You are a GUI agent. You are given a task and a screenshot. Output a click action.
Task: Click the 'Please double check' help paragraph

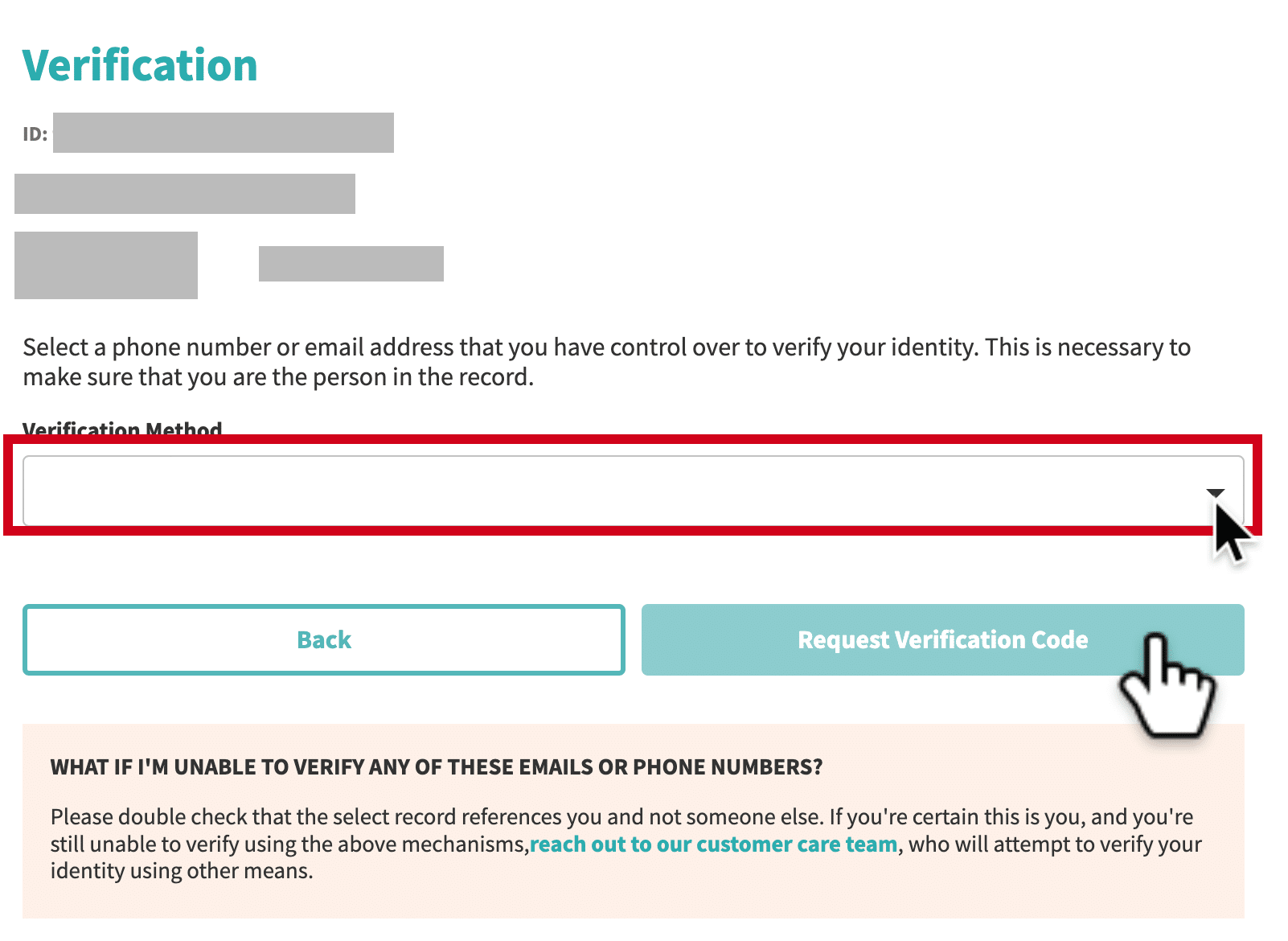click(626, 844)
